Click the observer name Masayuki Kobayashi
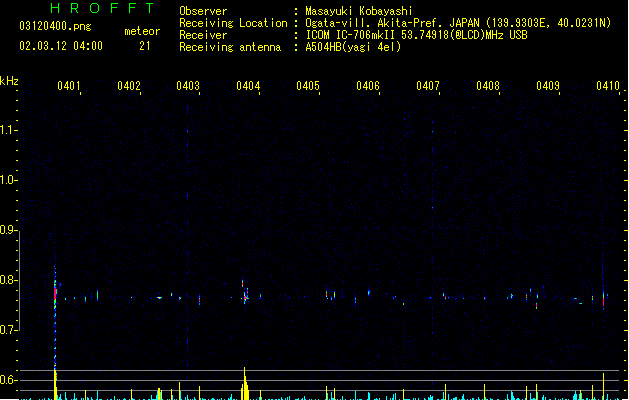 [359, 11]
